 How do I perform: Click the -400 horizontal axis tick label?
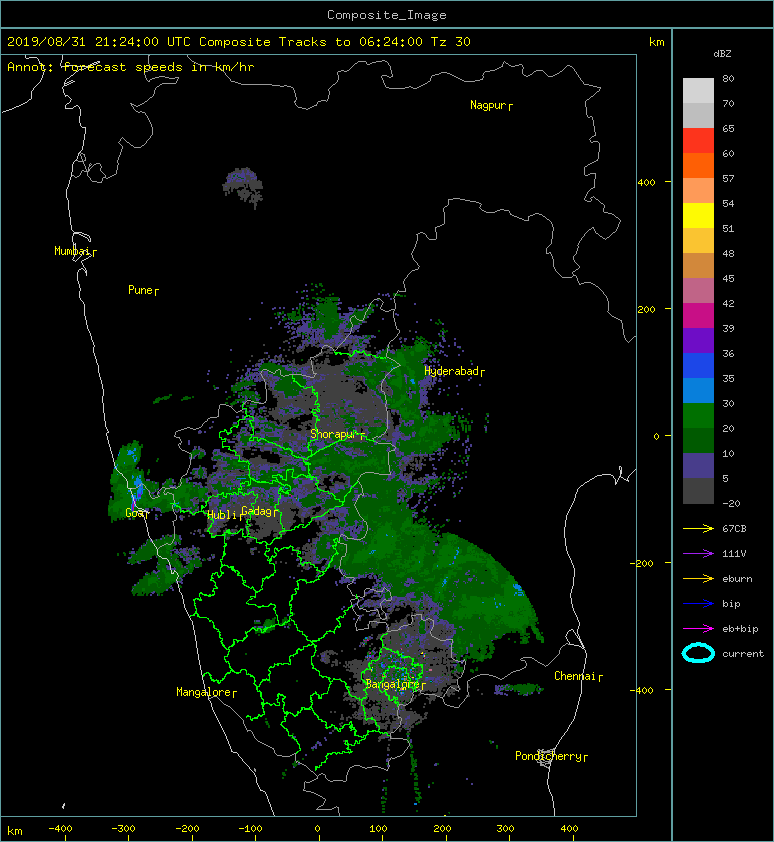pyautogui.click(x=60, y=829)
